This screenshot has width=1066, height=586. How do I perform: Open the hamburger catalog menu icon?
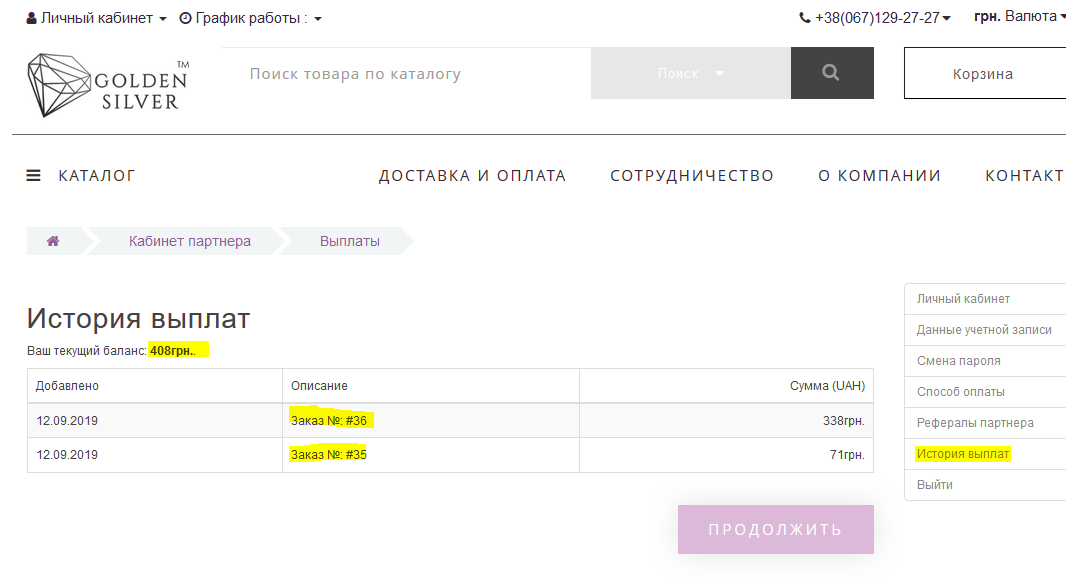(34, 176)
